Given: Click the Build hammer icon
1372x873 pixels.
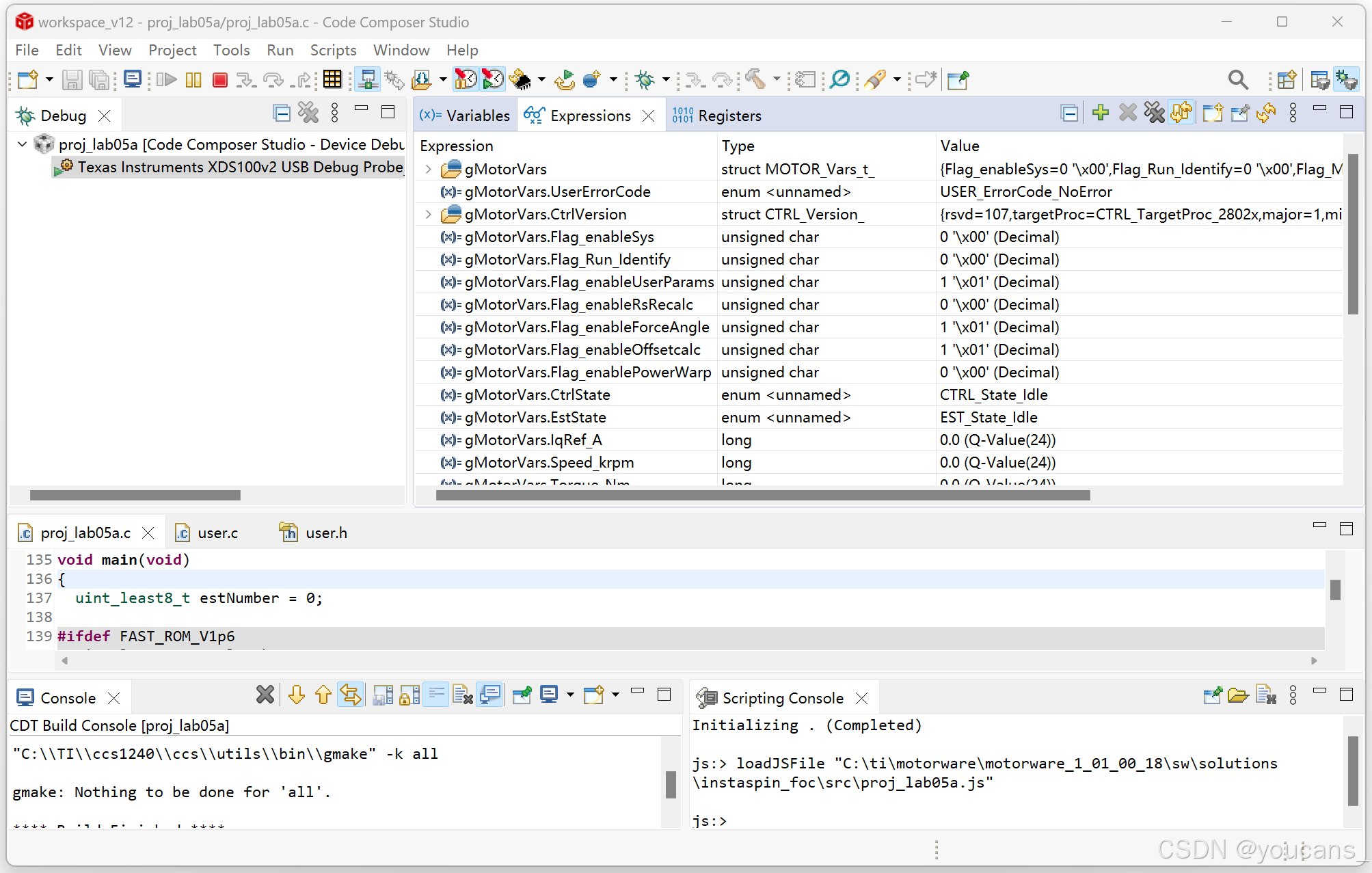Looking at the screenshot, I should [755, 80].
